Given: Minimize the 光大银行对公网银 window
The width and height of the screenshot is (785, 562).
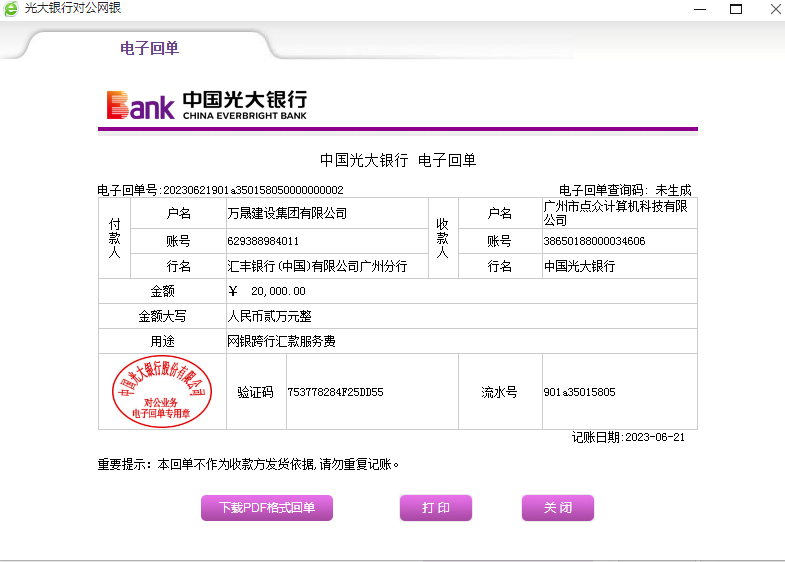Looking at the screenshot, I should tap(700, 9).
